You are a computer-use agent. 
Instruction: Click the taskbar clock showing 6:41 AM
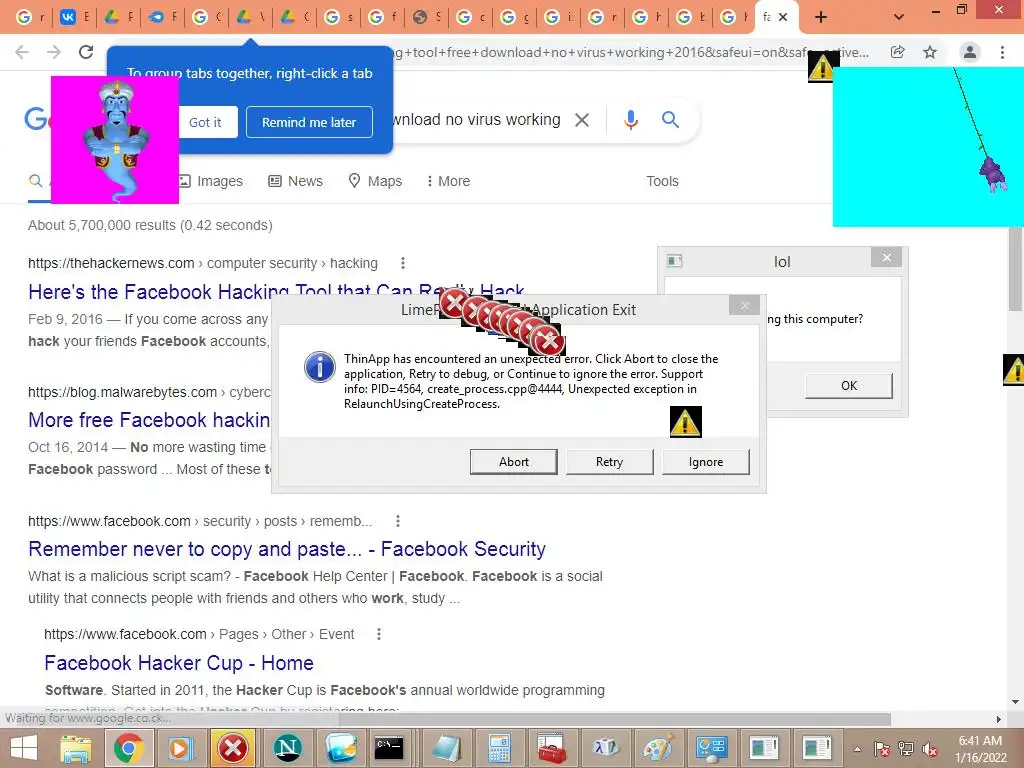[x=980, y=749]
